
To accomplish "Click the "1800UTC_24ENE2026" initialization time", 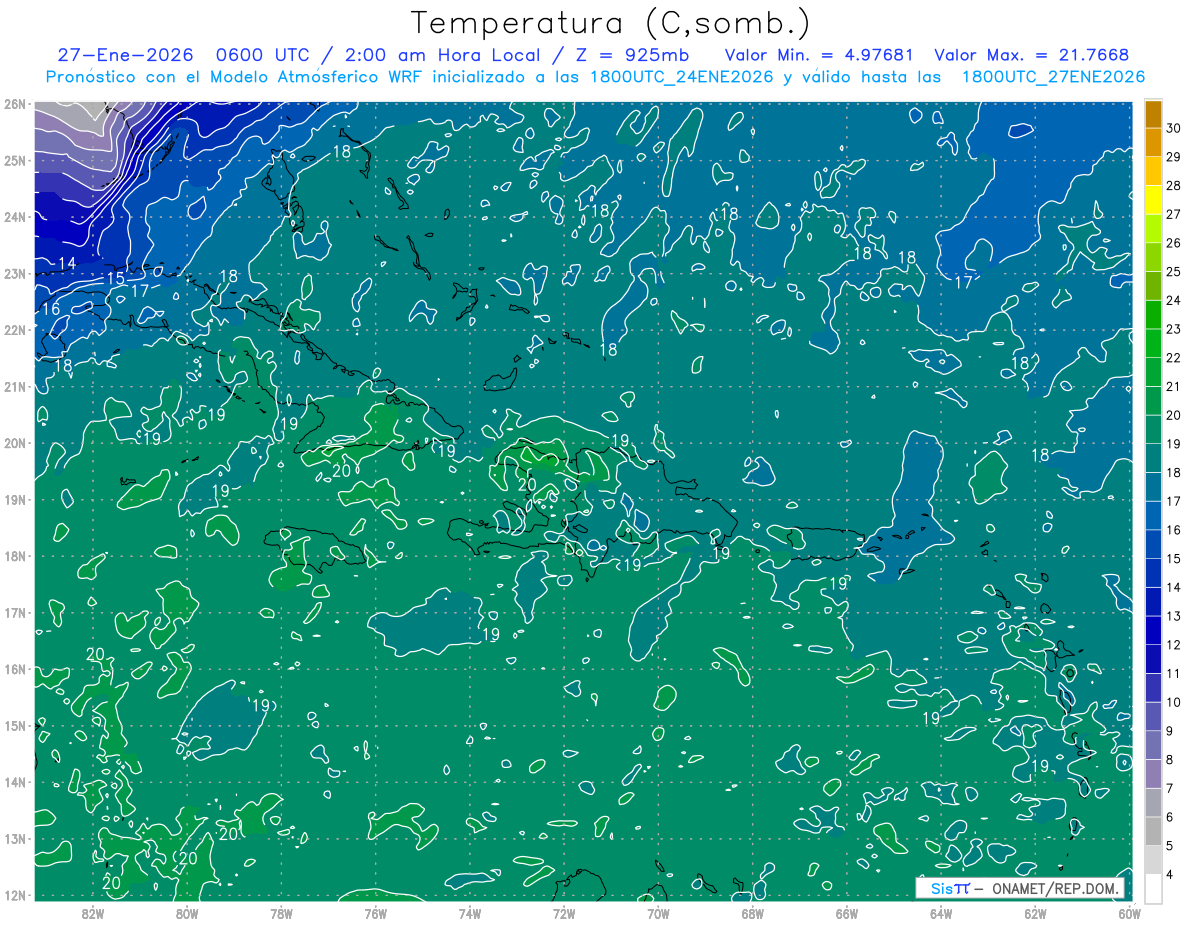I will pyautogui.click(x=681, y=77).
